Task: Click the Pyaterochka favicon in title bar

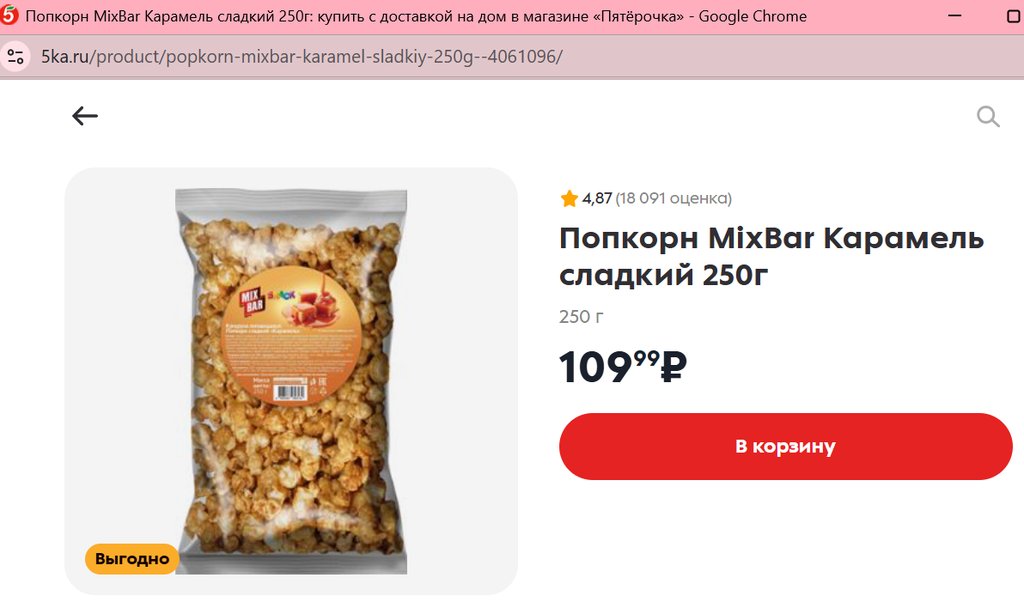Action: (x=9, y=14)
